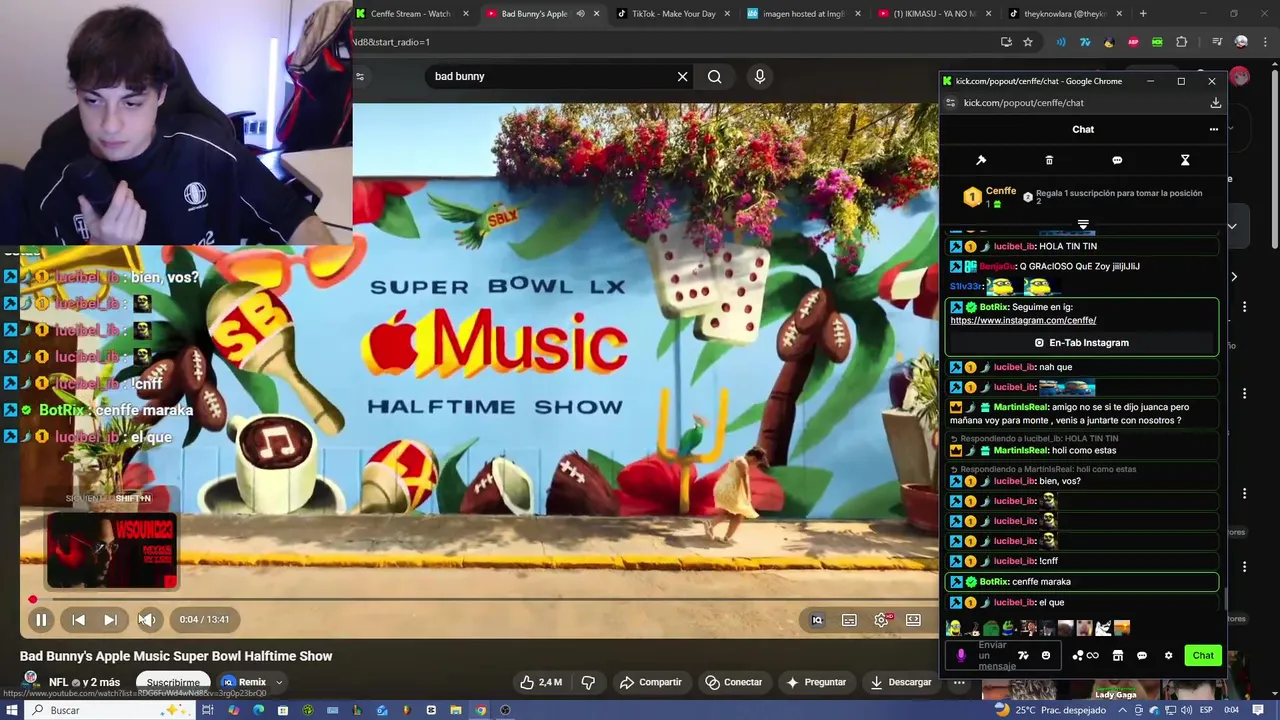Image resolution: width=1280 pixels, height=720 pixels.
Task: Click the channel points infinity icon
Action: pyautogui.click(x=1093, y=656)
